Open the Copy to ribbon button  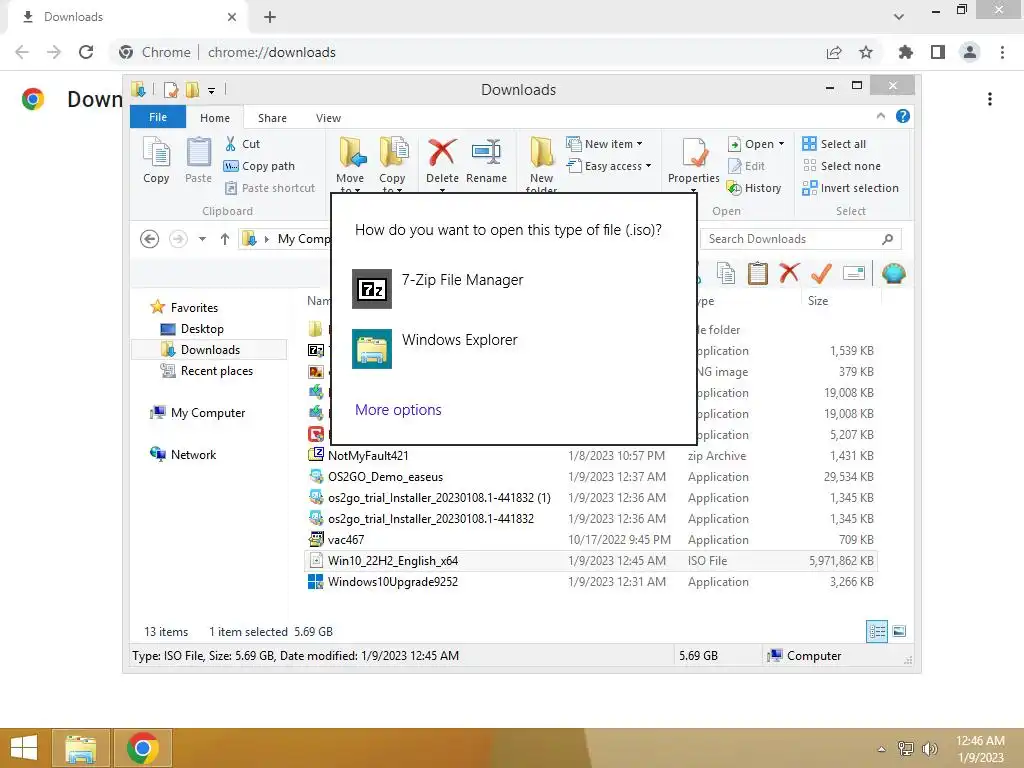392,164
